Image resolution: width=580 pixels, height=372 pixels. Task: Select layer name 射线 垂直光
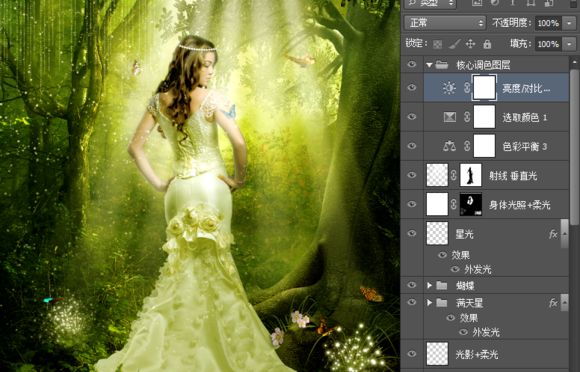(x=513, y=176)
